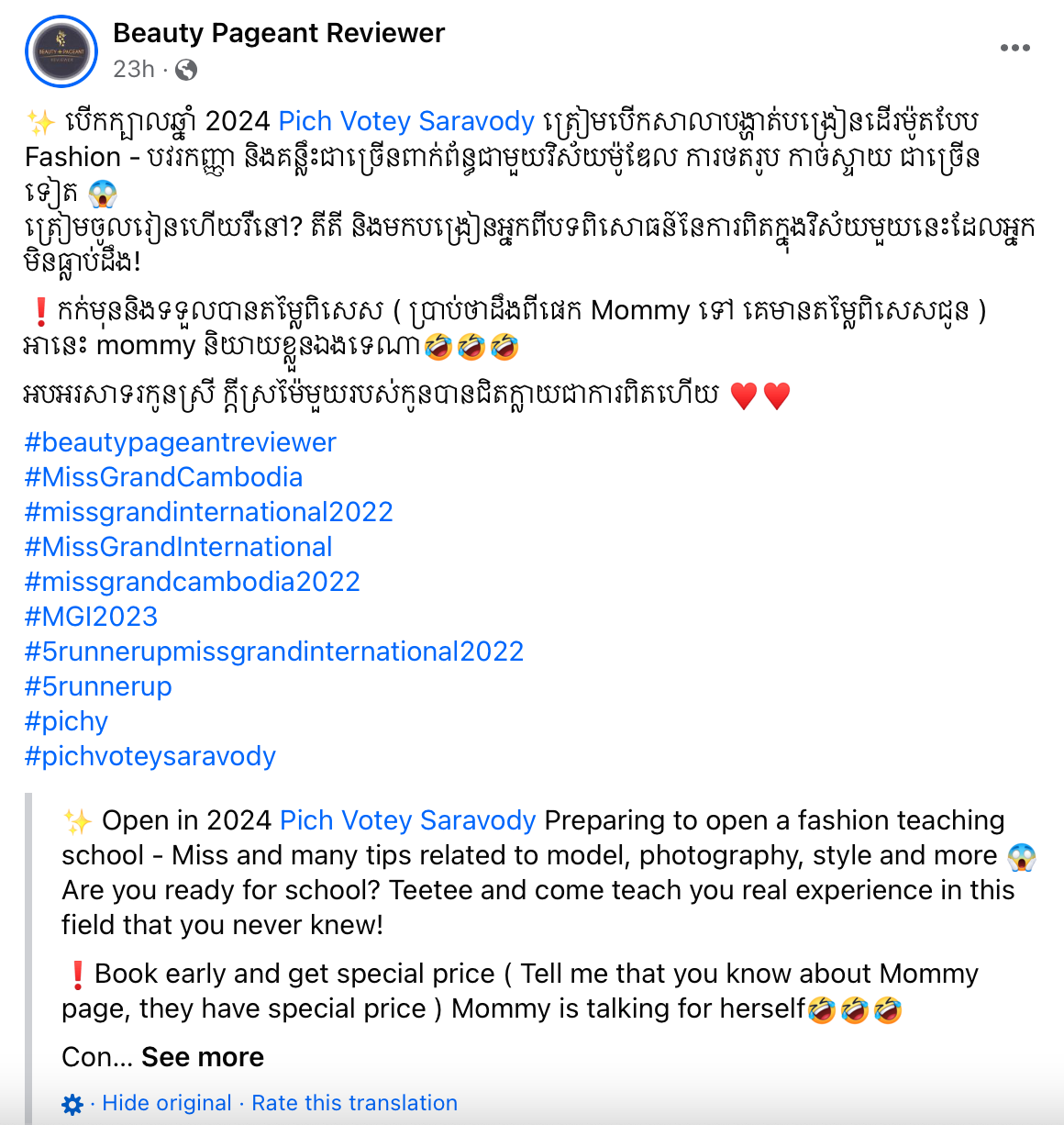Open #missgrandcambodia2022 hashtag
The image size is (1064, 1125).
[193, 582]
